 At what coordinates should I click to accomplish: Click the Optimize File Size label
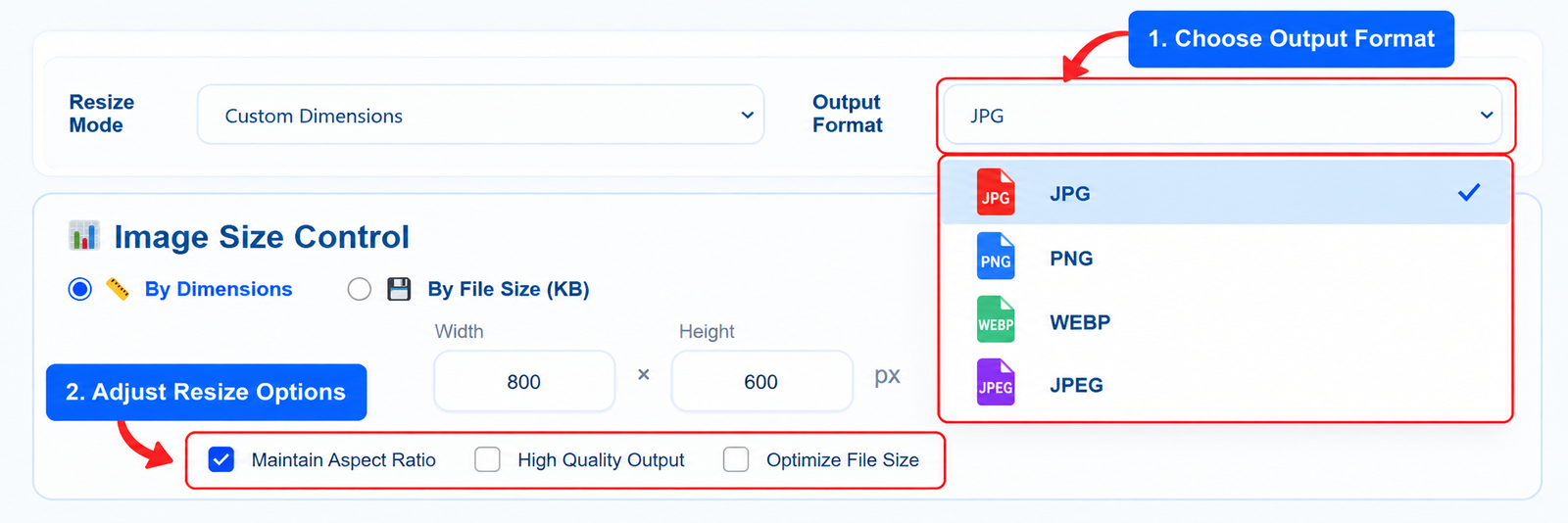(x=843, y=460)
